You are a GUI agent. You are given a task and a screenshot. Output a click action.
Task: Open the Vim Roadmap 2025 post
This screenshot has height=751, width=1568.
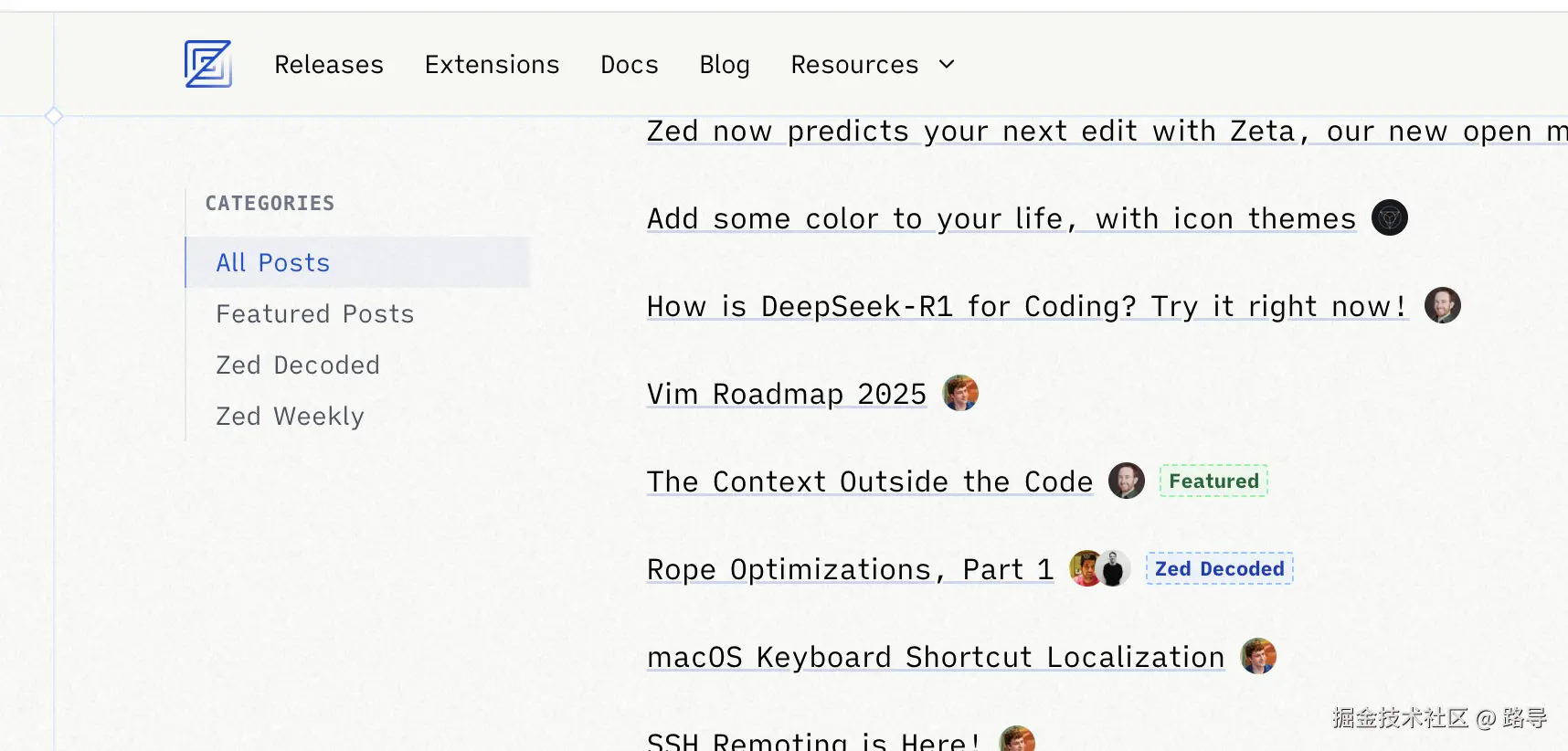click(786, 394)
